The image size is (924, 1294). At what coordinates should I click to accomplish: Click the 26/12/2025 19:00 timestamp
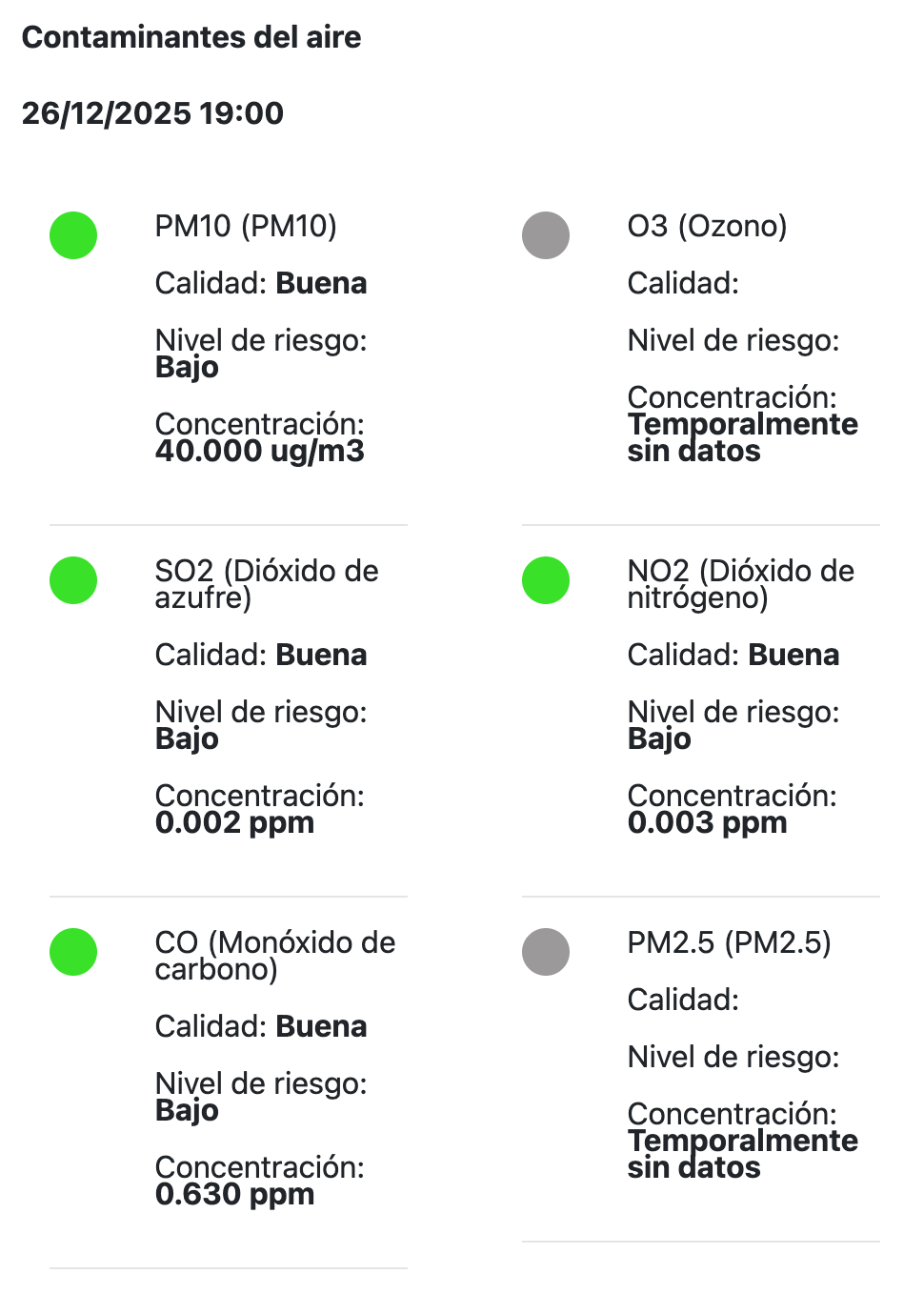point(152,113)
